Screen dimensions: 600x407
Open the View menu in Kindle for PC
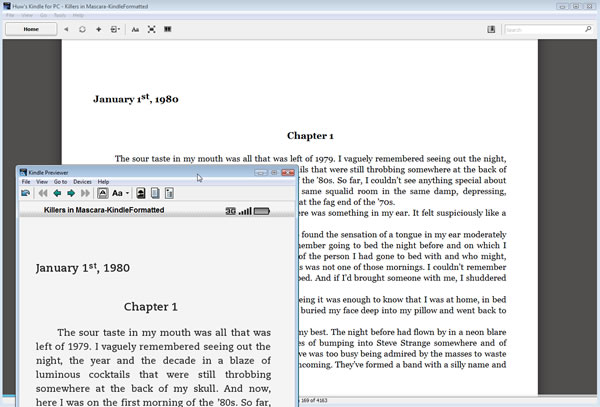click(27, 15)
